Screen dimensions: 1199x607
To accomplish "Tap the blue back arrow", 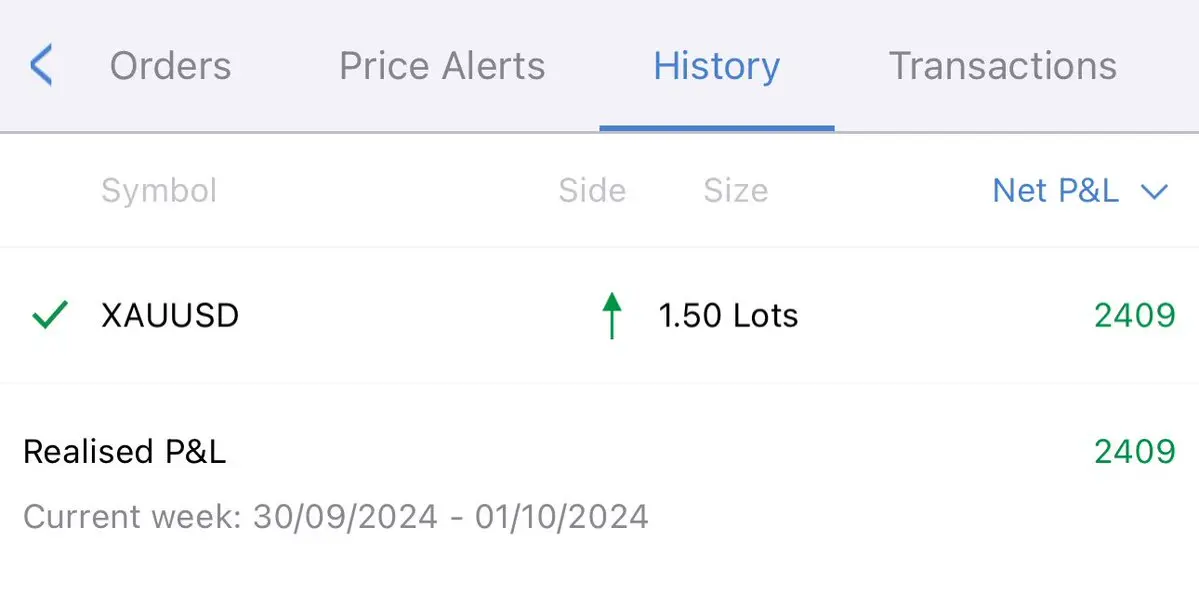I will (41, 64).
